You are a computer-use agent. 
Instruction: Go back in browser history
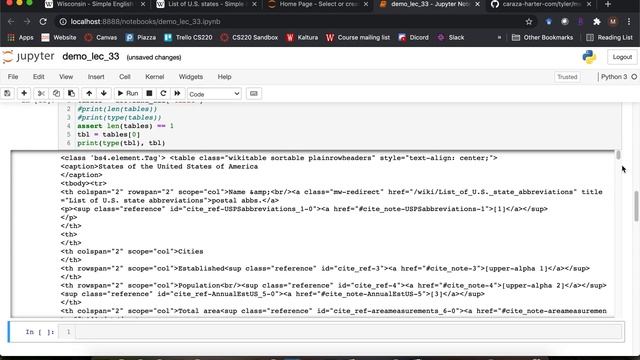tap(11, 22)
